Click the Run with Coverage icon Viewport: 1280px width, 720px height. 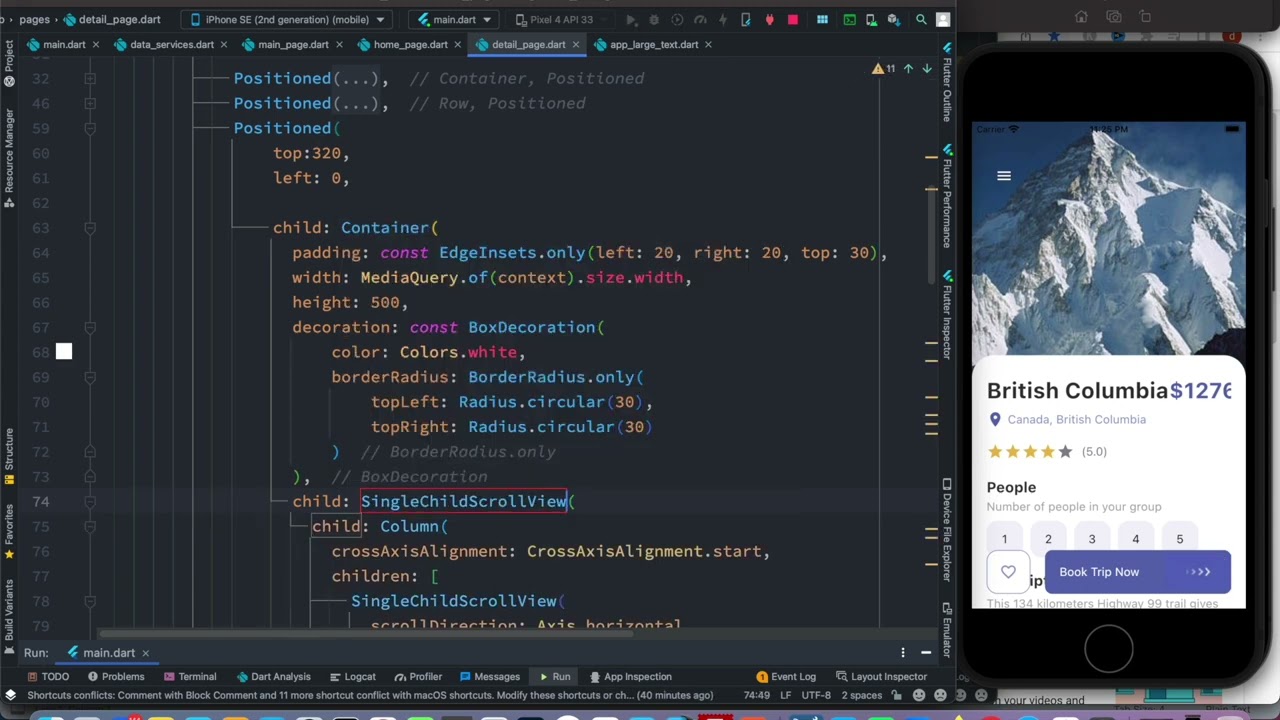[677, 20]
